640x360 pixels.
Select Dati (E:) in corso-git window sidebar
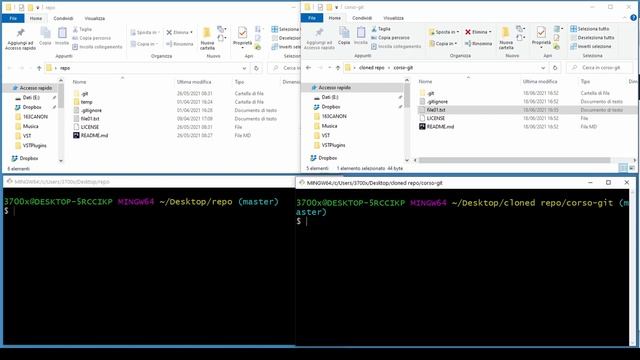pos(330,97)
